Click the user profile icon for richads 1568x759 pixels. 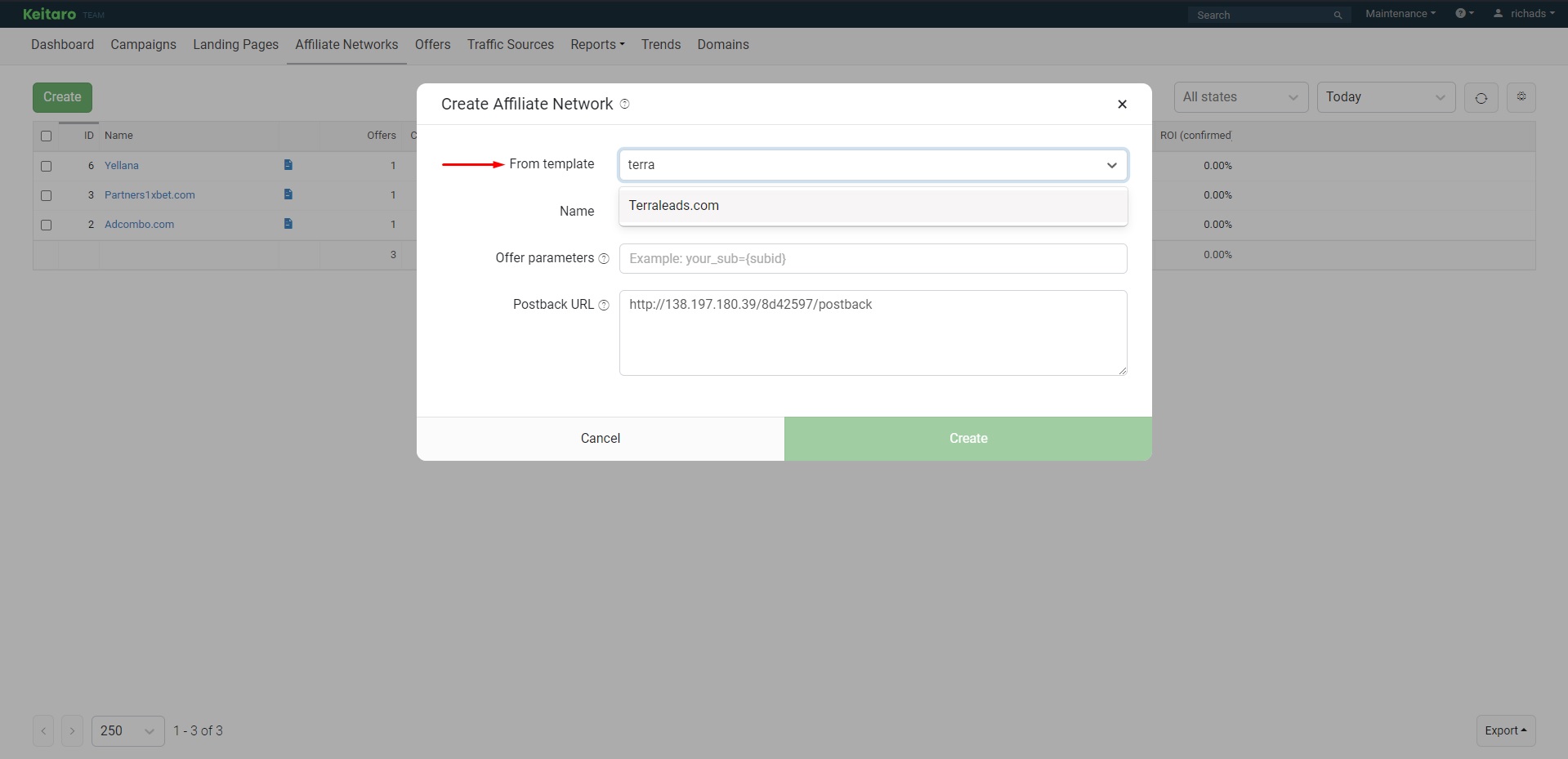click(1498, 13)
